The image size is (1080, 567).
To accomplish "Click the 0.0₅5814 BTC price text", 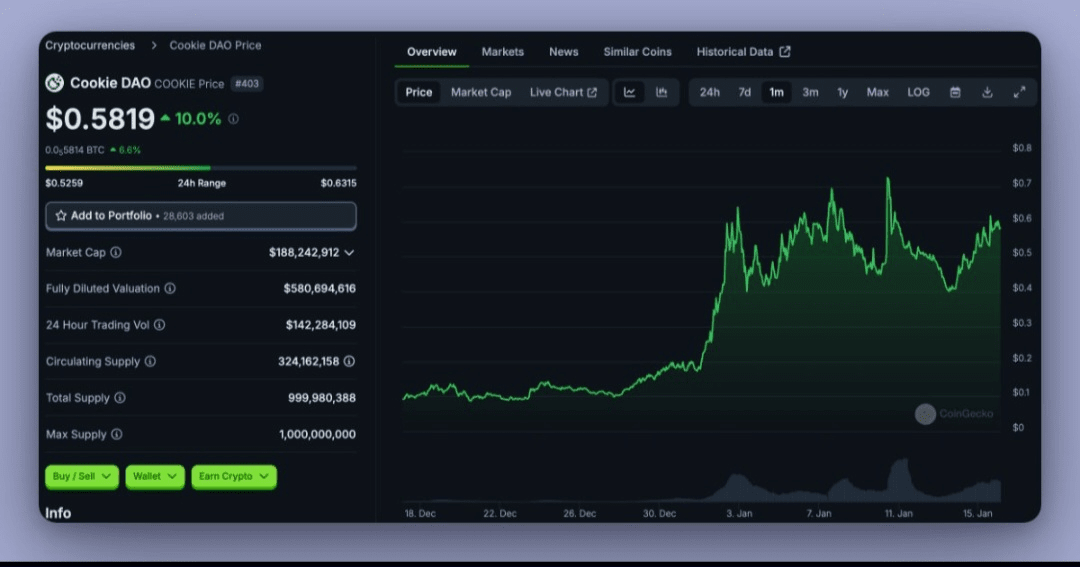I will (x=75, y=150).
